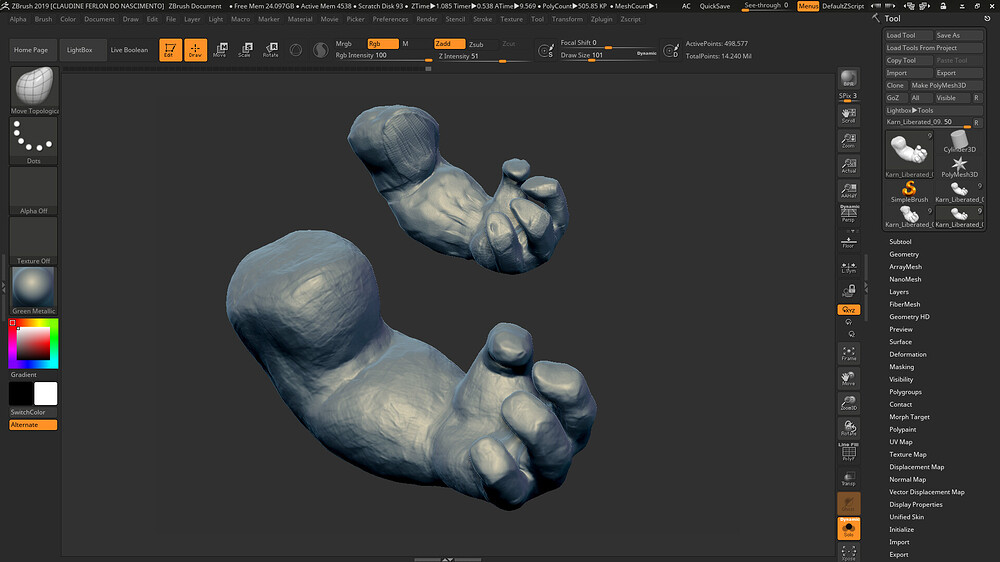This screenshot has width=1000, height=562.
Task: Adjust the Draw Size slider
Action: 608,55
